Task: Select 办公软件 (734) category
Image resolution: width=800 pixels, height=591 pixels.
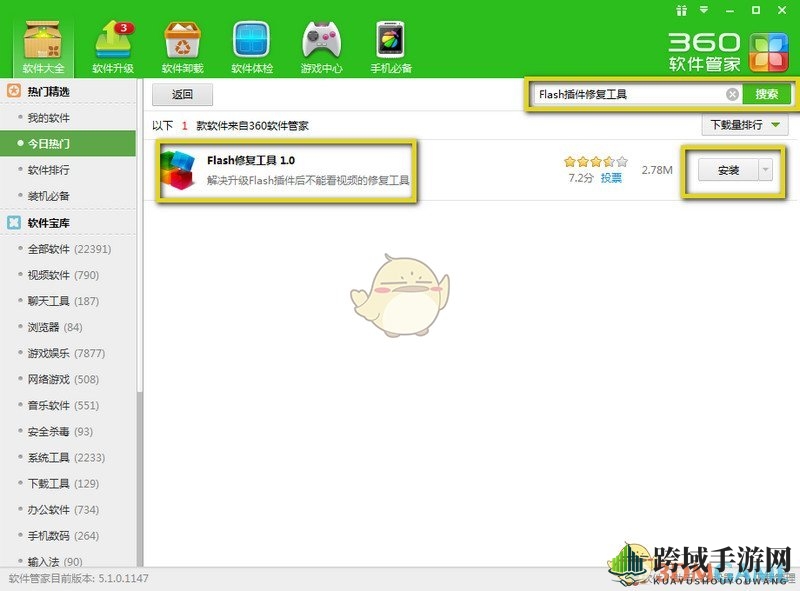Action: 68,509
